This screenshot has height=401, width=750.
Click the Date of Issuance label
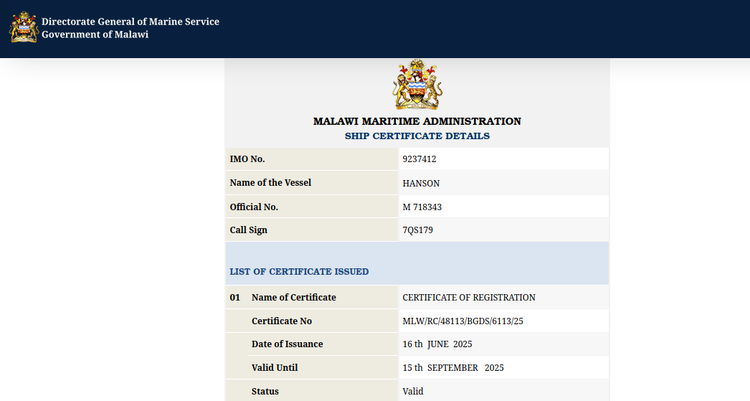[287, 344]
